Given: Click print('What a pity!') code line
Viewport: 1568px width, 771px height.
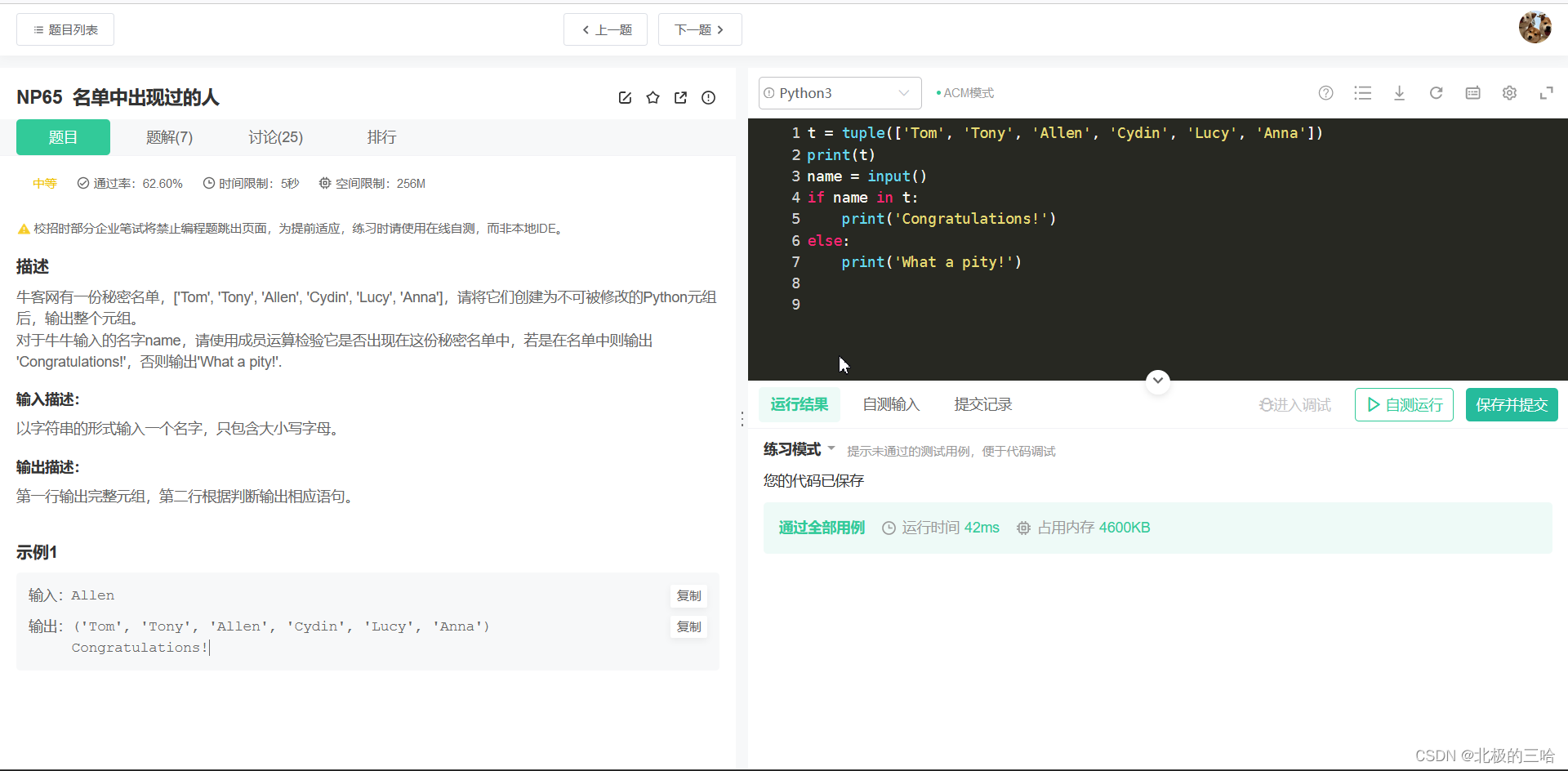Looking at the screenshot, I should 932,262.
